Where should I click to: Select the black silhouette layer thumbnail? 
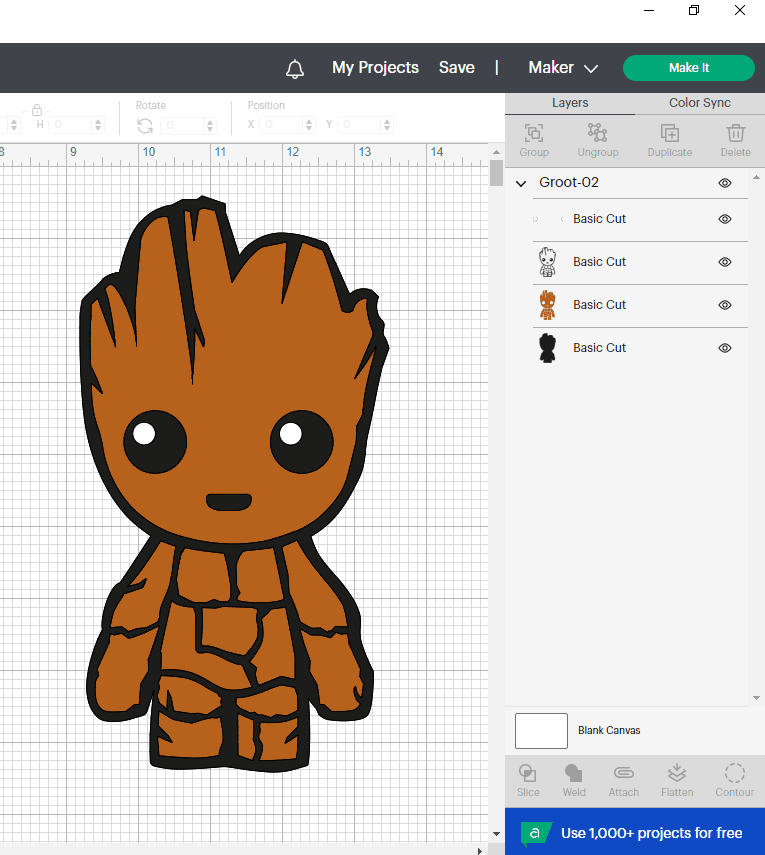pos(547,348)
